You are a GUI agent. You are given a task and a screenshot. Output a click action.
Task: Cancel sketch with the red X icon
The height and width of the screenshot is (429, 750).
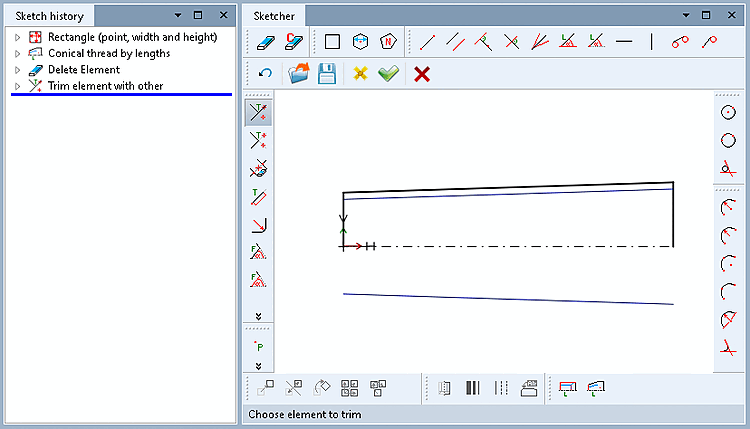[x=422, y=74]
